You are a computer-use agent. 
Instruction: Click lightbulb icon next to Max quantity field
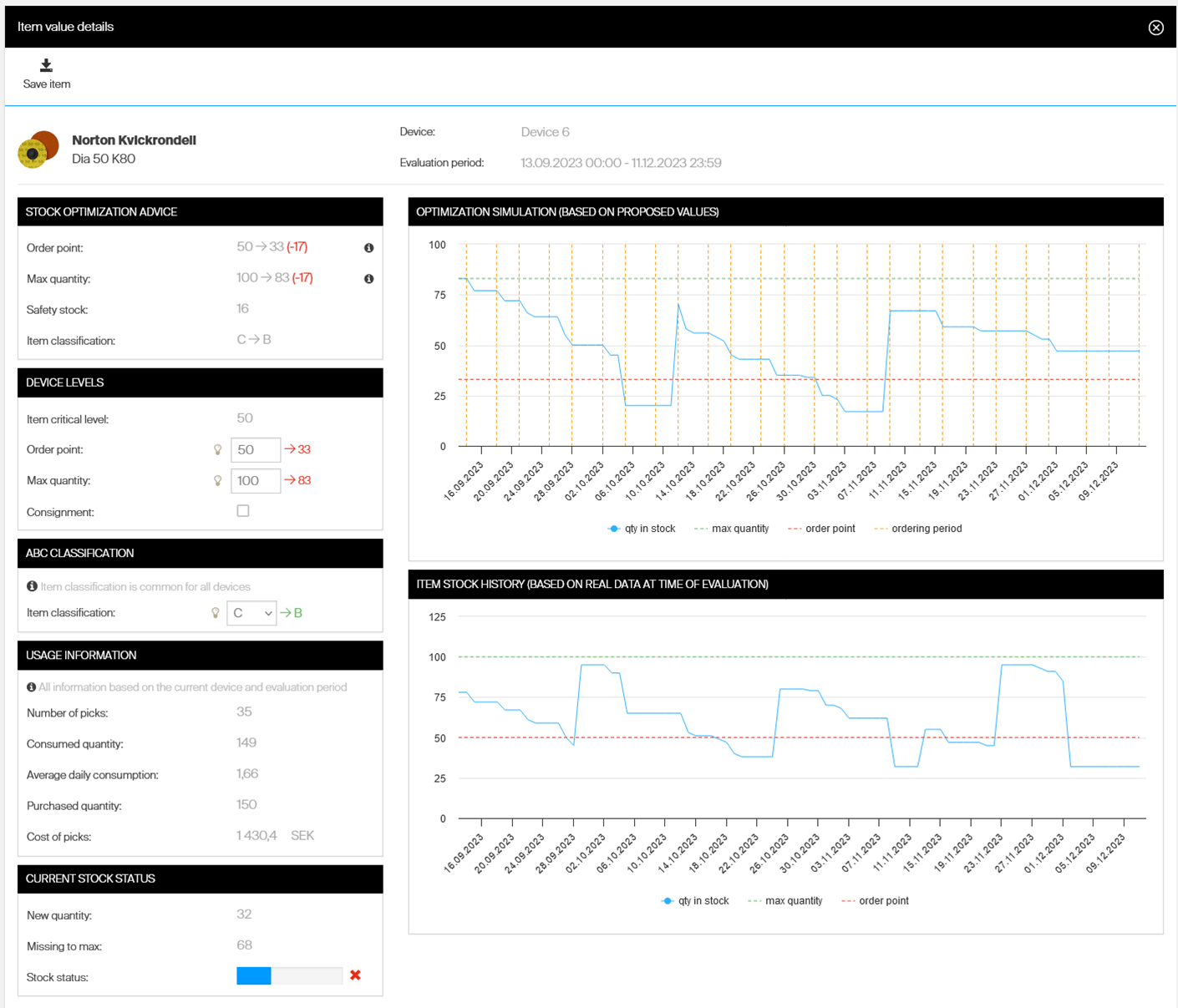point(218,481)
